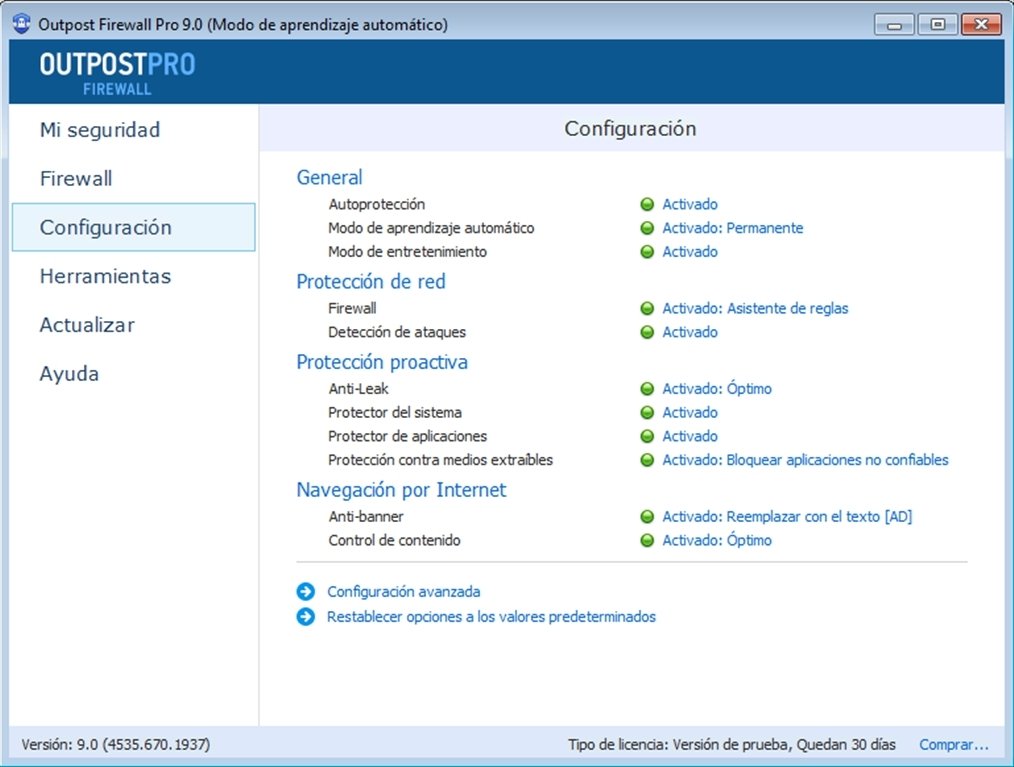This screenshot has height=767, width=1014.
Task: Click the green dot for Anti-Leak
Action: pyautogui.click(x=647, y=389)
